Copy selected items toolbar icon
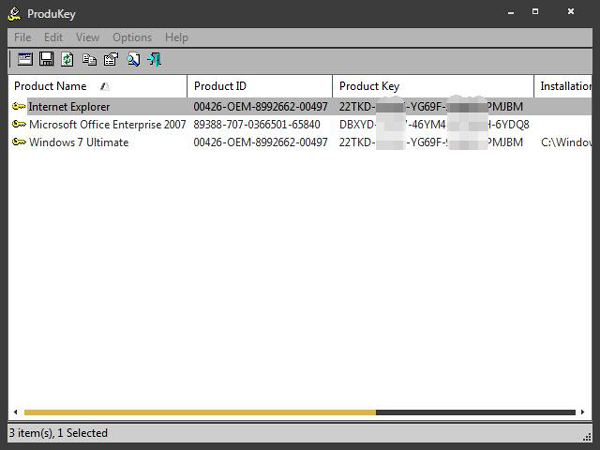 click(89, 59)
